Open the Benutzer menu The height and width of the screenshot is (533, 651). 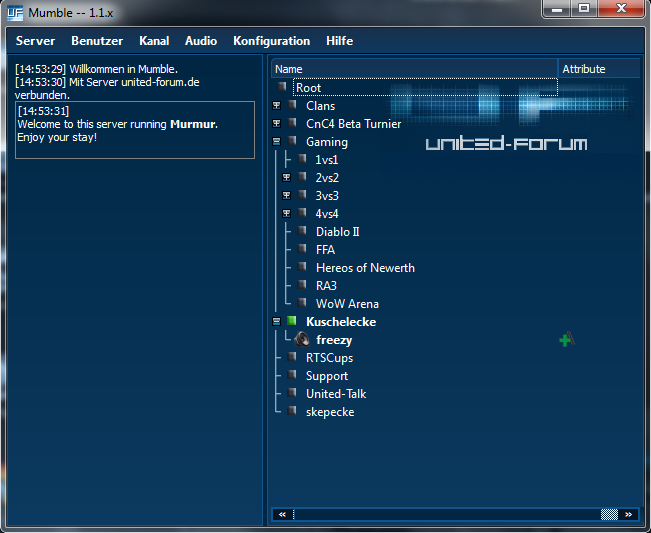click(97, 41)
